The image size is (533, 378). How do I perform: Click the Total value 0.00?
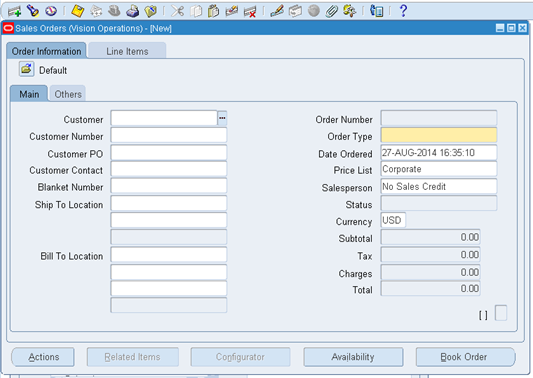click(x=430, y=289)
